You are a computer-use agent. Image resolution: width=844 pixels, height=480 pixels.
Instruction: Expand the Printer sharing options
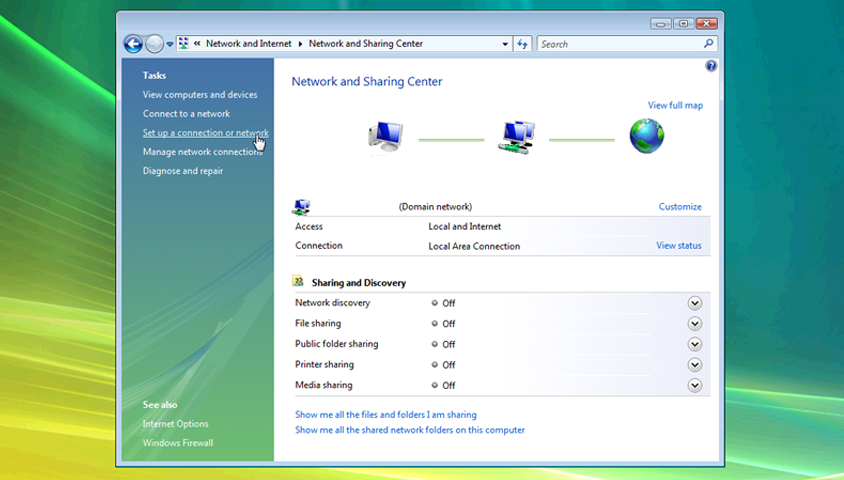(695, 365)
